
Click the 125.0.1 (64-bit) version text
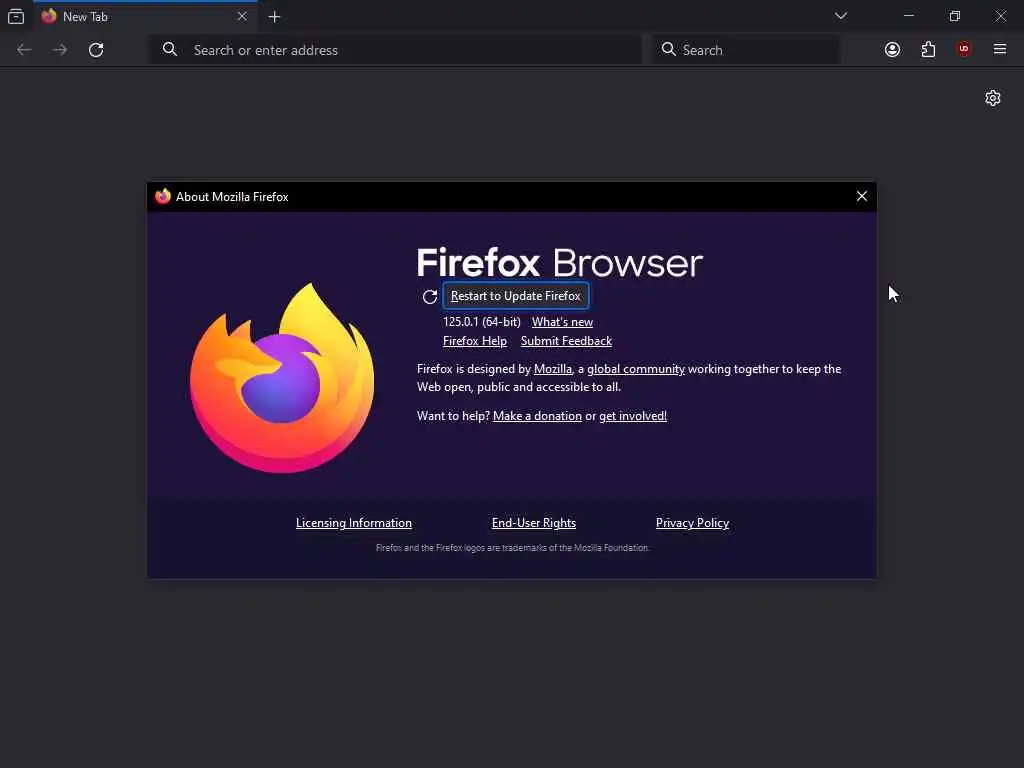coord(482,322)
